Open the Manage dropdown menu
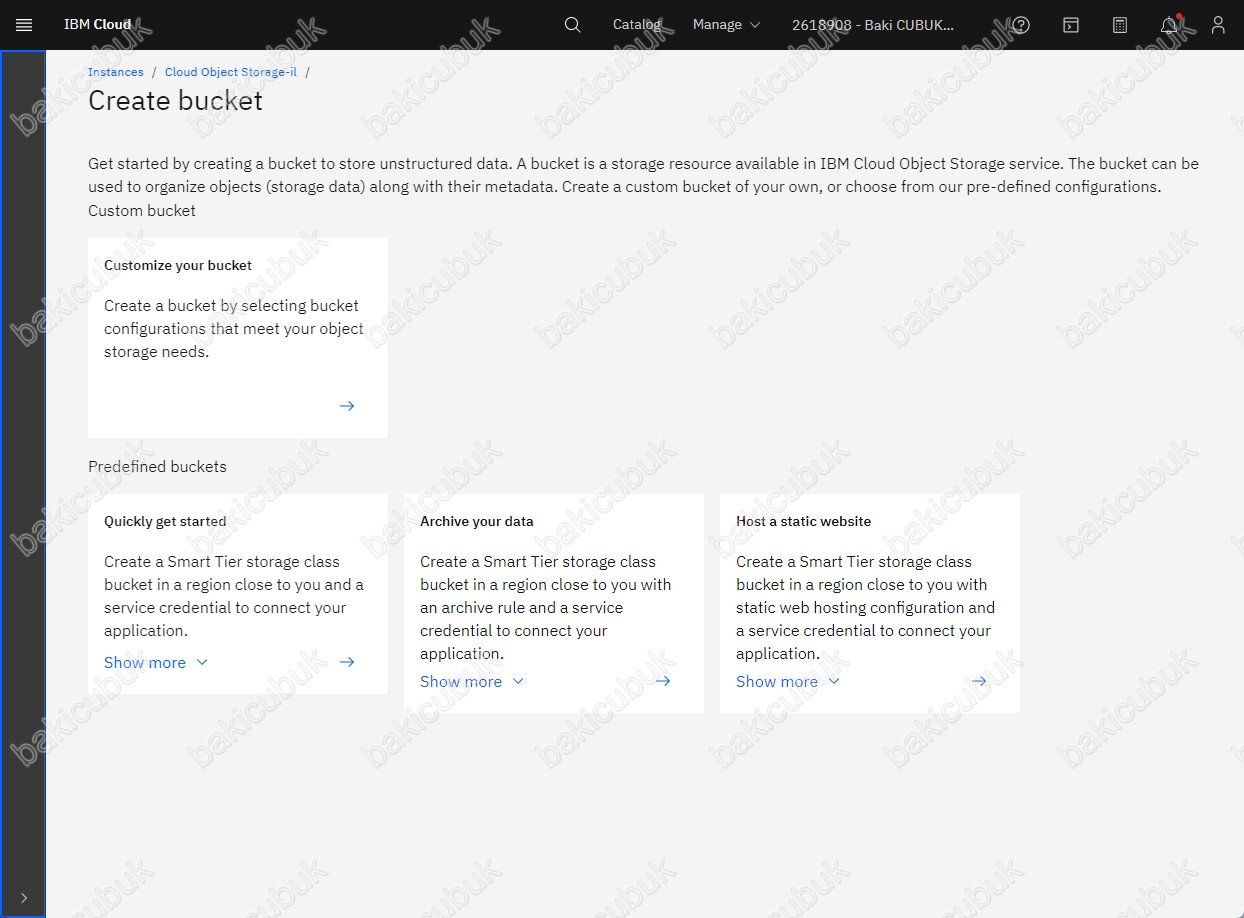Screen dimensions: 1244x918 (726, 25)
